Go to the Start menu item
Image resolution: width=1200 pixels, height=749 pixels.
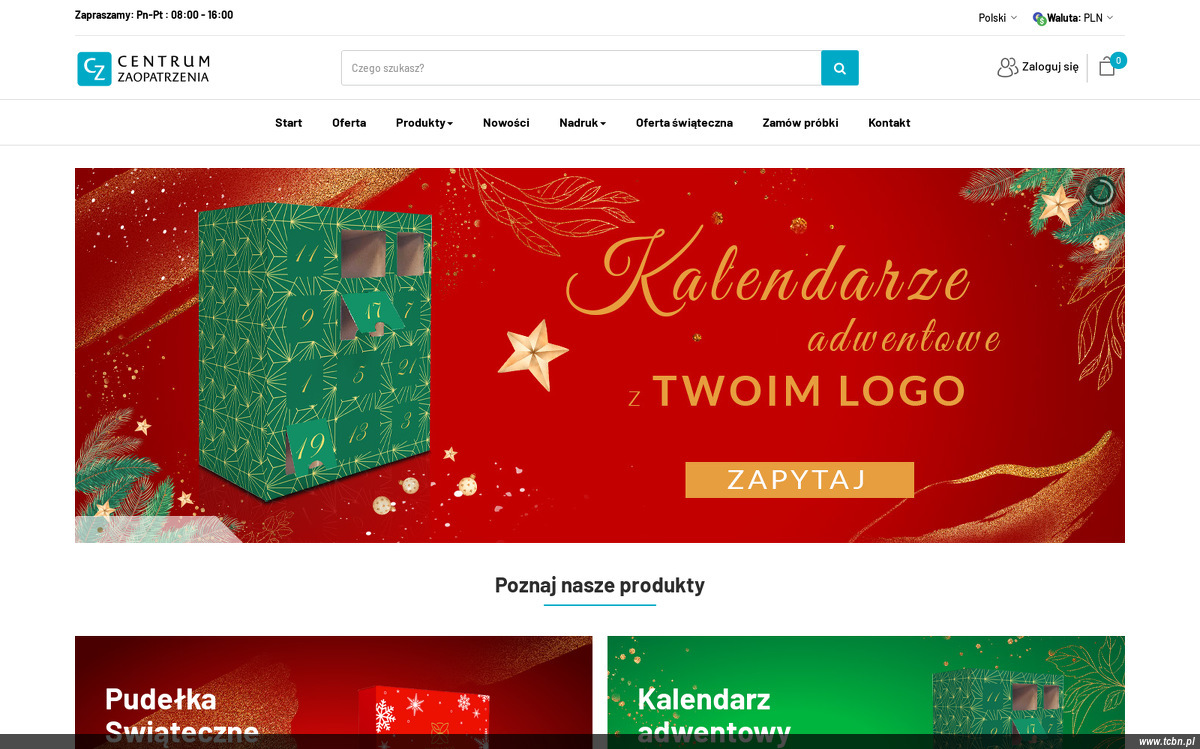288,123
